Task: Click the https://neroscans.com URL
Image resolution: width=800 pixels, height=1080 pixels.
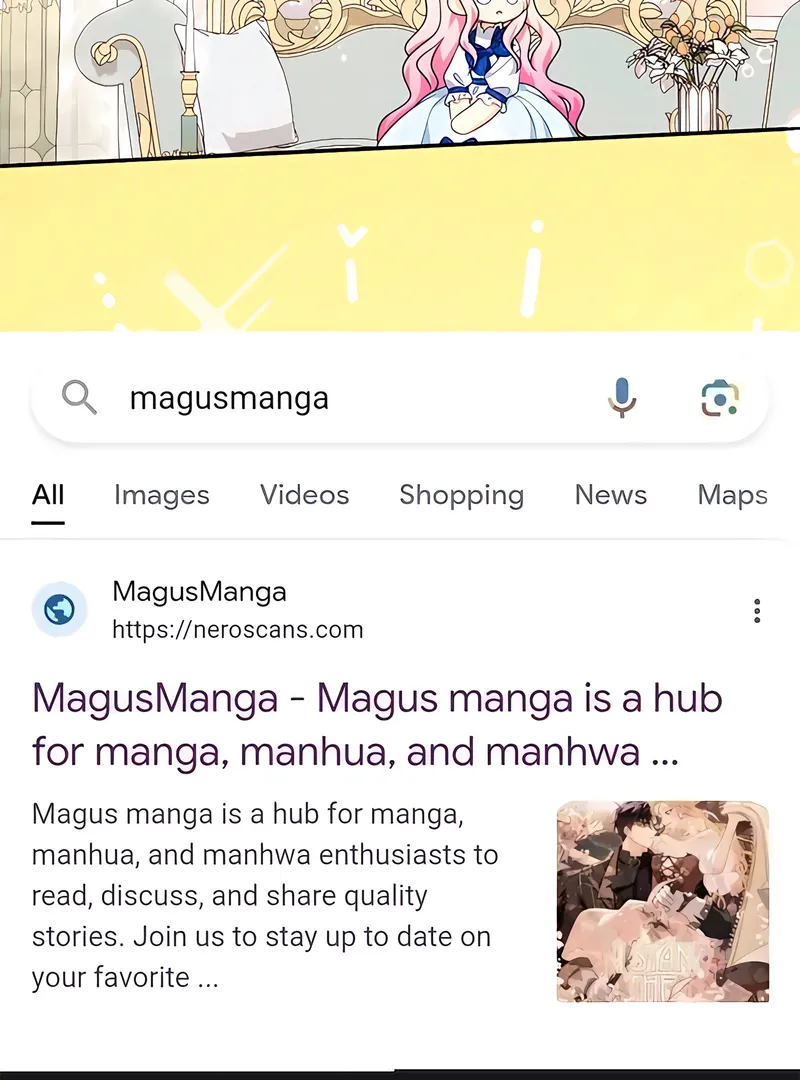Action: pyautogui.click(x=238, y=630)
